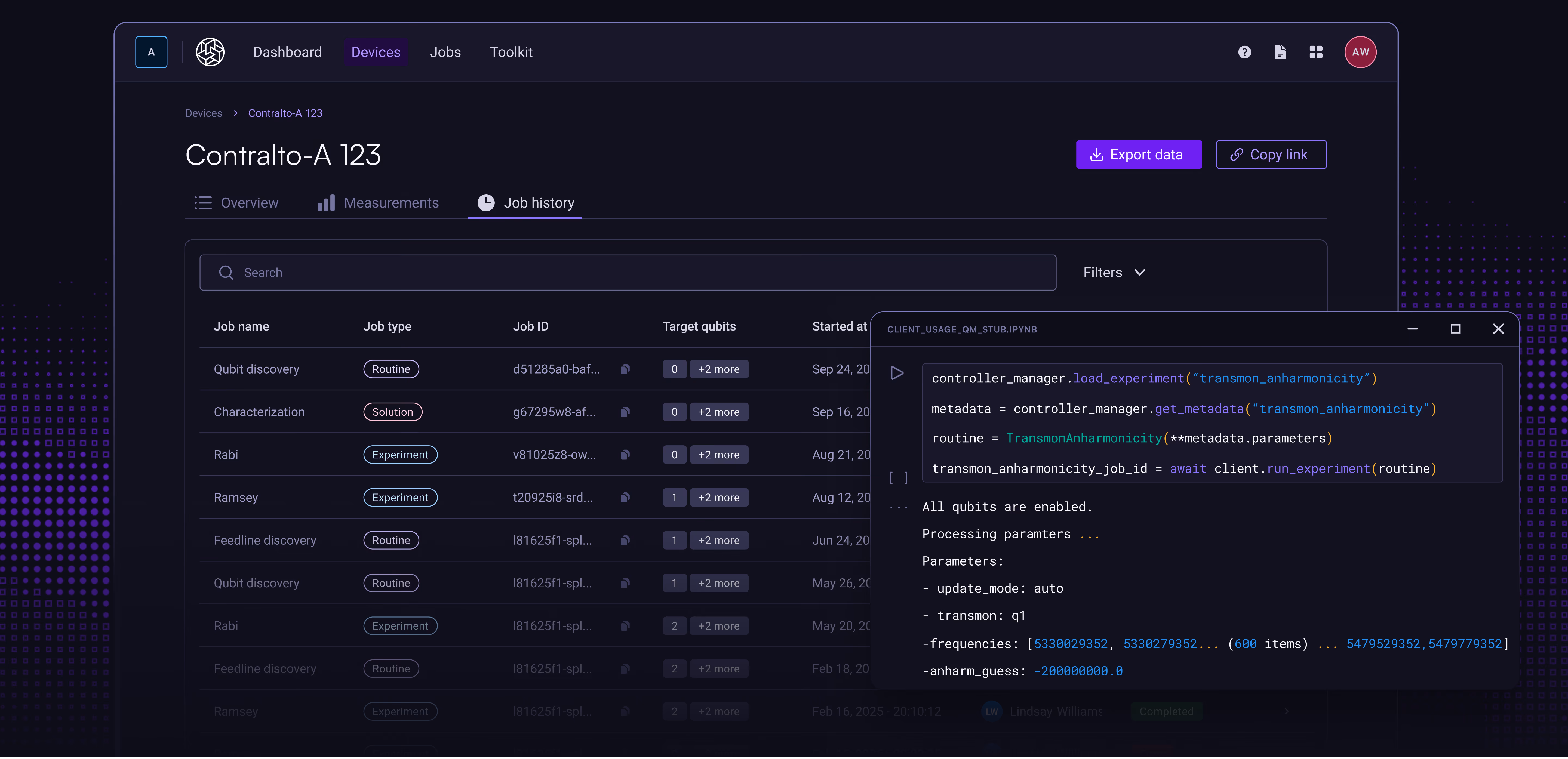Copy job ID g67295w8-af
This screenshot has width=1568, height=759.
coord(625,412)
